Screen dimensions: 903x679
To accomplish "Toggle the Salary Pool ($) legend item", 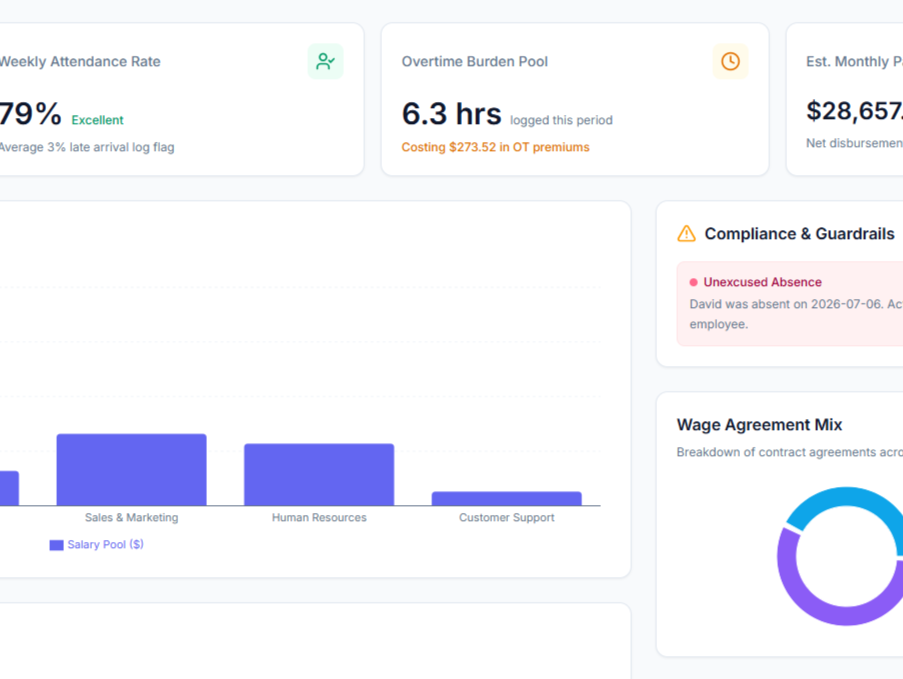I will click(97, 545).
